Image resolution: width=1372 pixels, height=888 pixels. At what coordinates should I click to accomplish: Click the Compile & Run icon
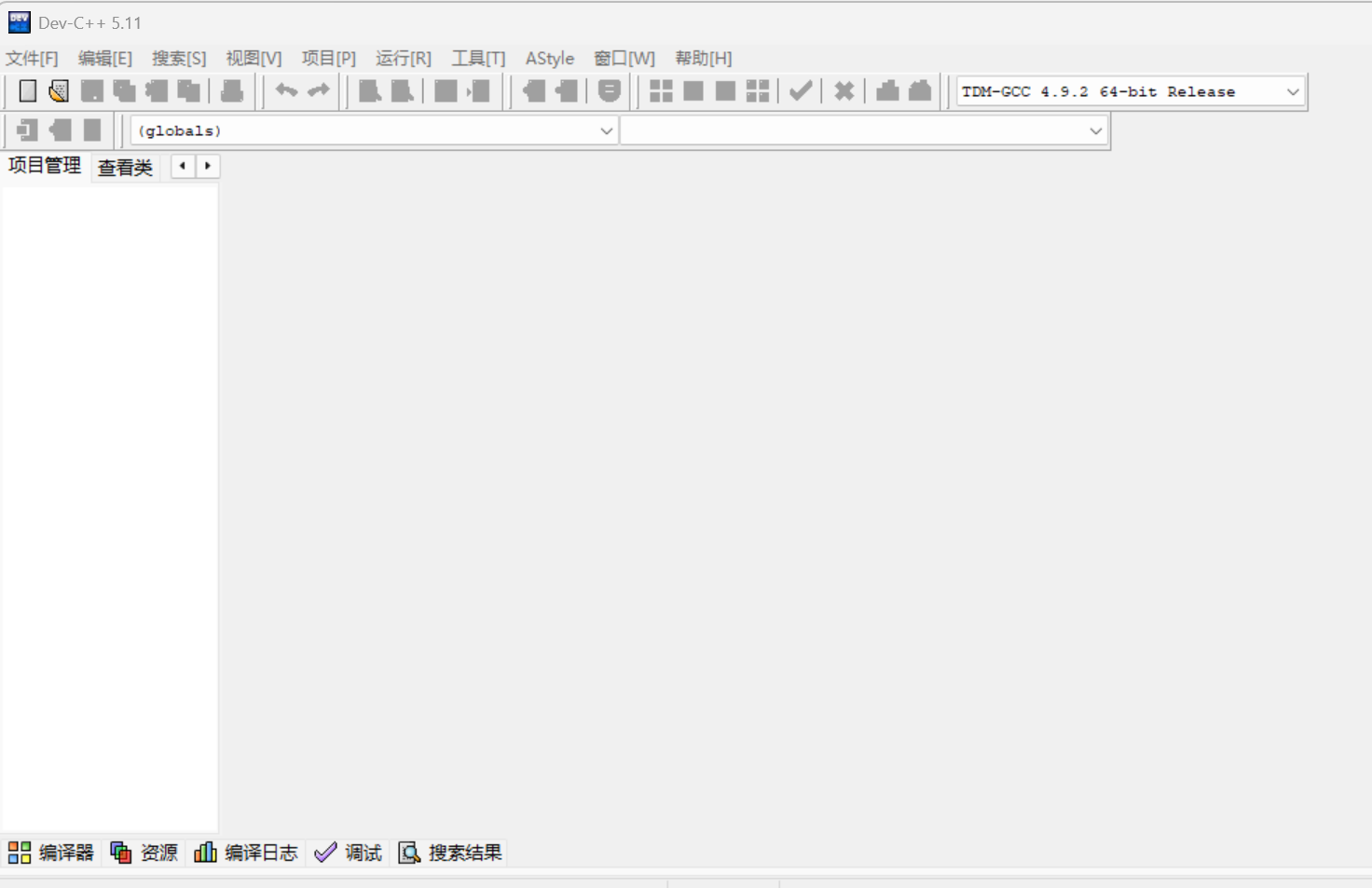point(725,91)
